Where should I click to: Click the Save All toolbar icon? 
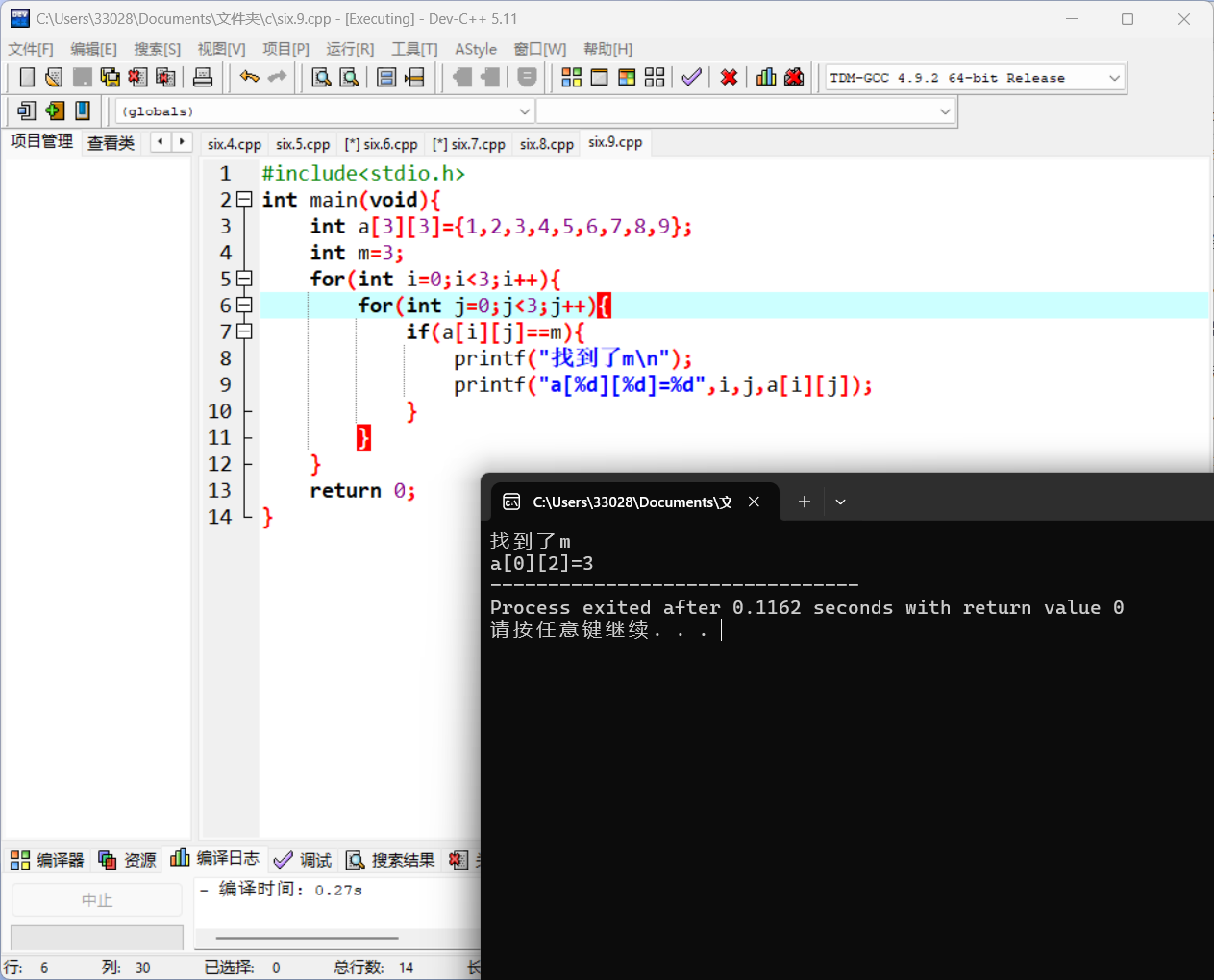pyautogui.click(x=111, y=77)
